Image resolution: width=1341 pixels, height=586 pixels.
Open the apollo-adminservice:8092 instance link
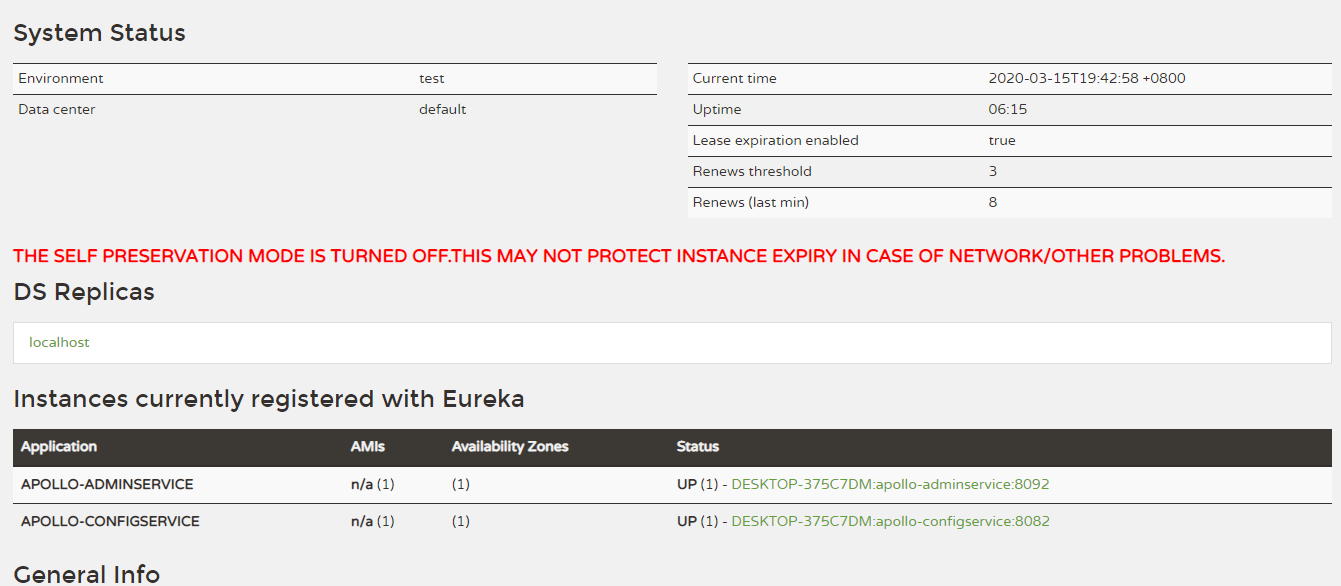[890, 484]
